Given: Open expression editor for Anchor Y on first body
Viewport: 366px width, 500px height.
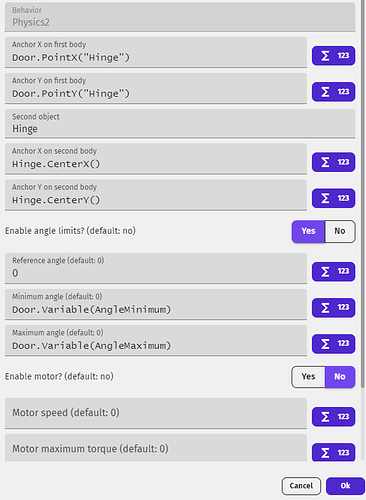Looking at the screenshot, I should tap(333, 92).
